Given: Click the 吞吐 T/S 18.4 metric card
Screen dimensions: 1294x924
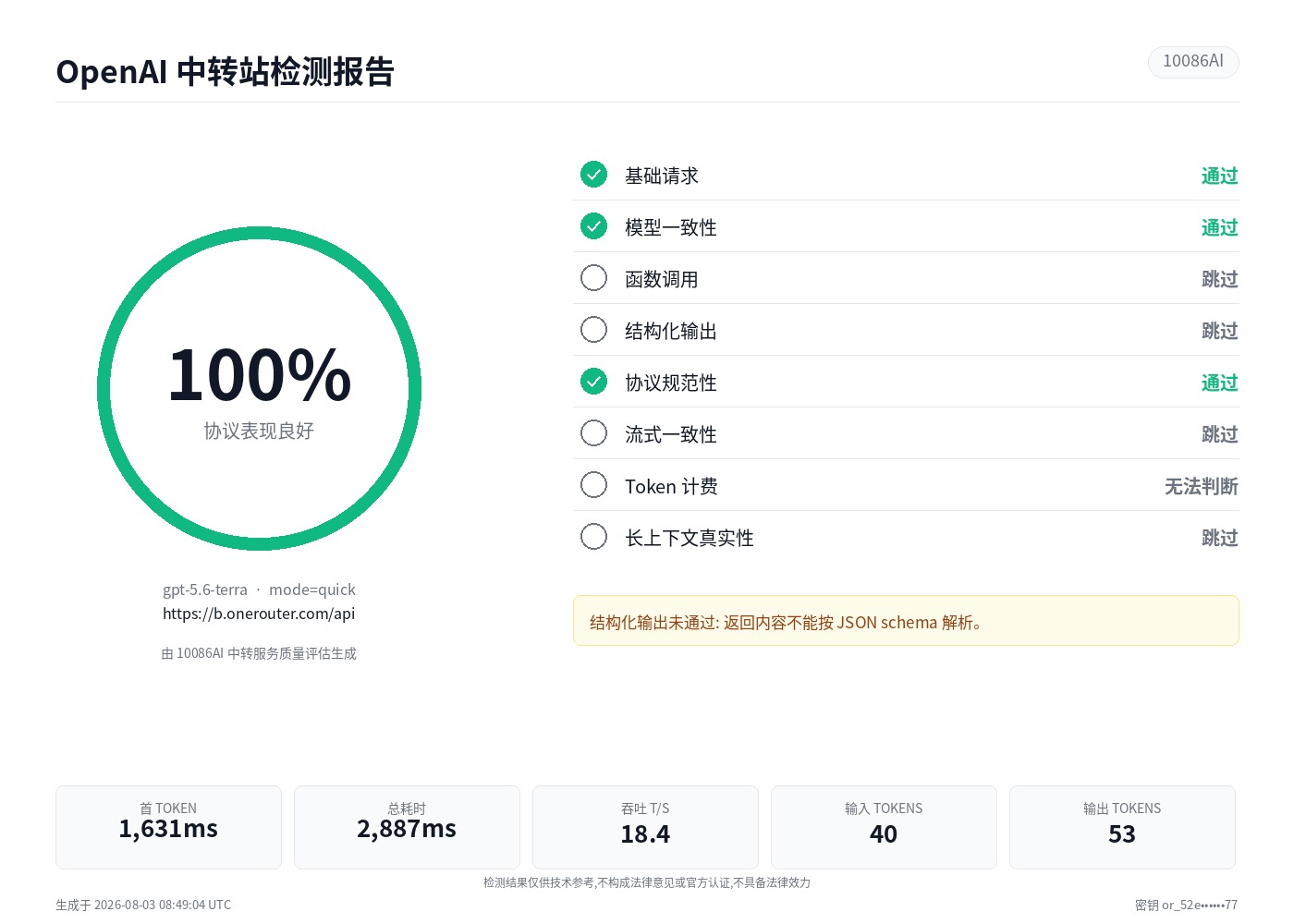Looking at the screenshot, I should coord(645,827).
